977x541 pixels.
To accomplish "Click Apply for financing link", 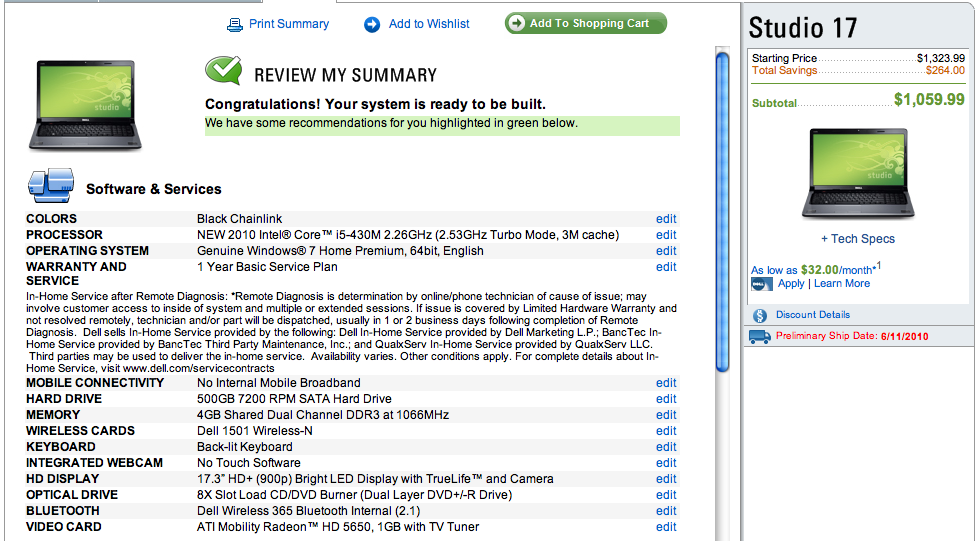I will point(791,284).
